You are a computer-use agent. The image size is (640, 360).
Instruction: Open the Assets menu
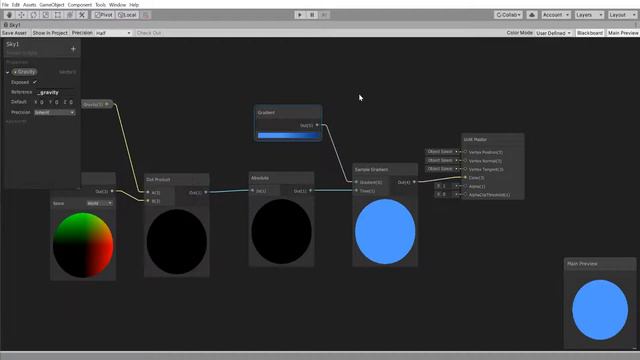point(29,5)
